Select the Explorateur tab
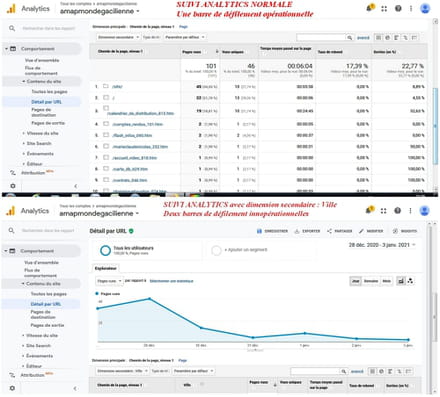The image size is (440, 397). coord(105,268)
